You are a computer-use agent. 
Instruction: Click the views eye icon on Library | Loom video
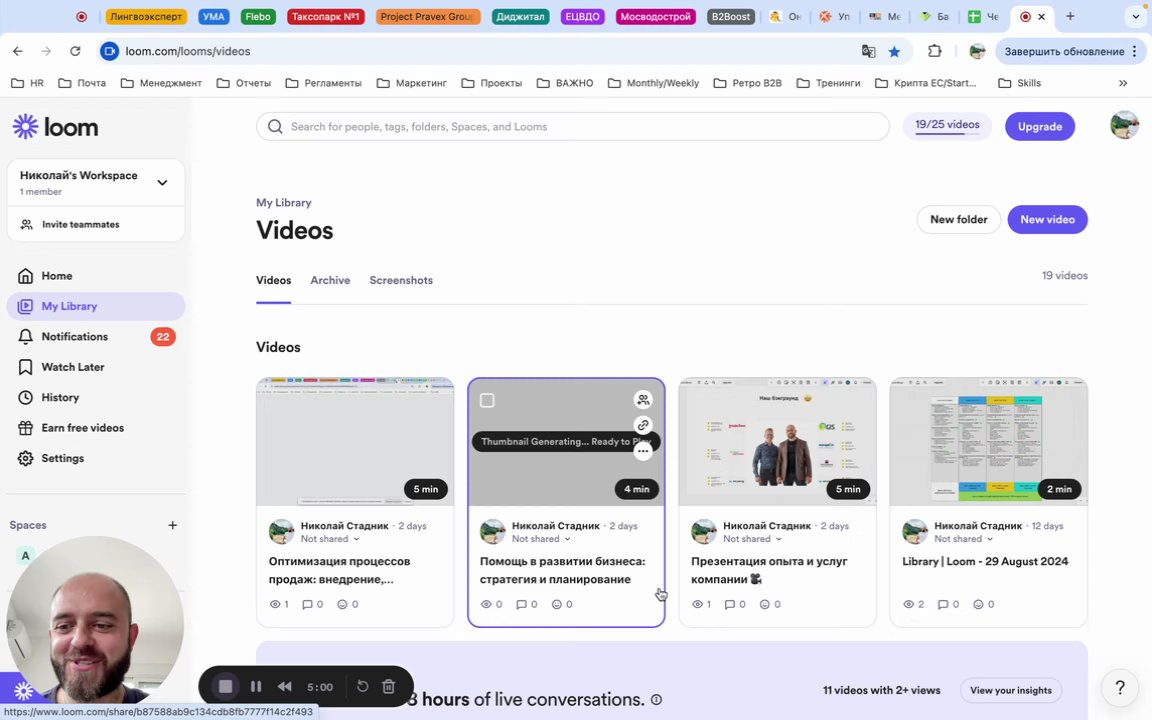click(908, 605)
